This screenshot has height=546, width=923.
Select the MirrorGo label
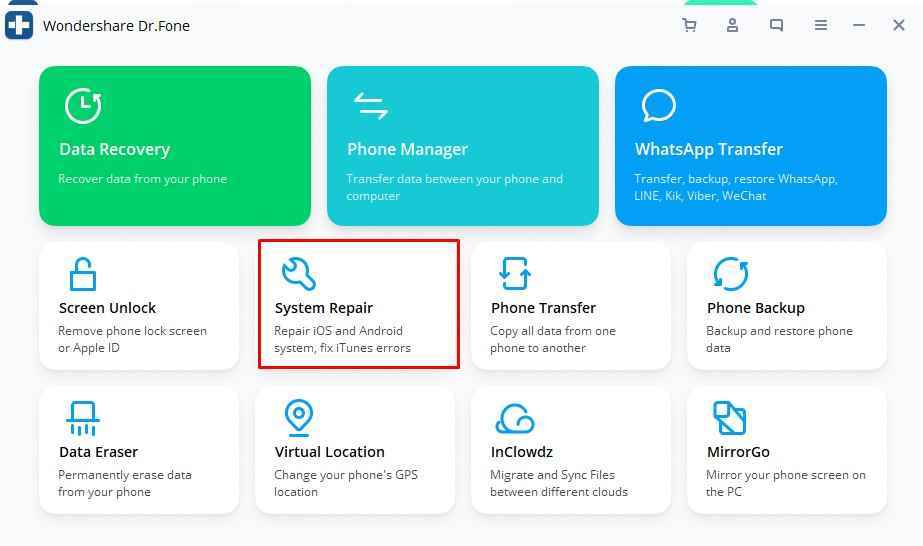(x=738, y=452)
